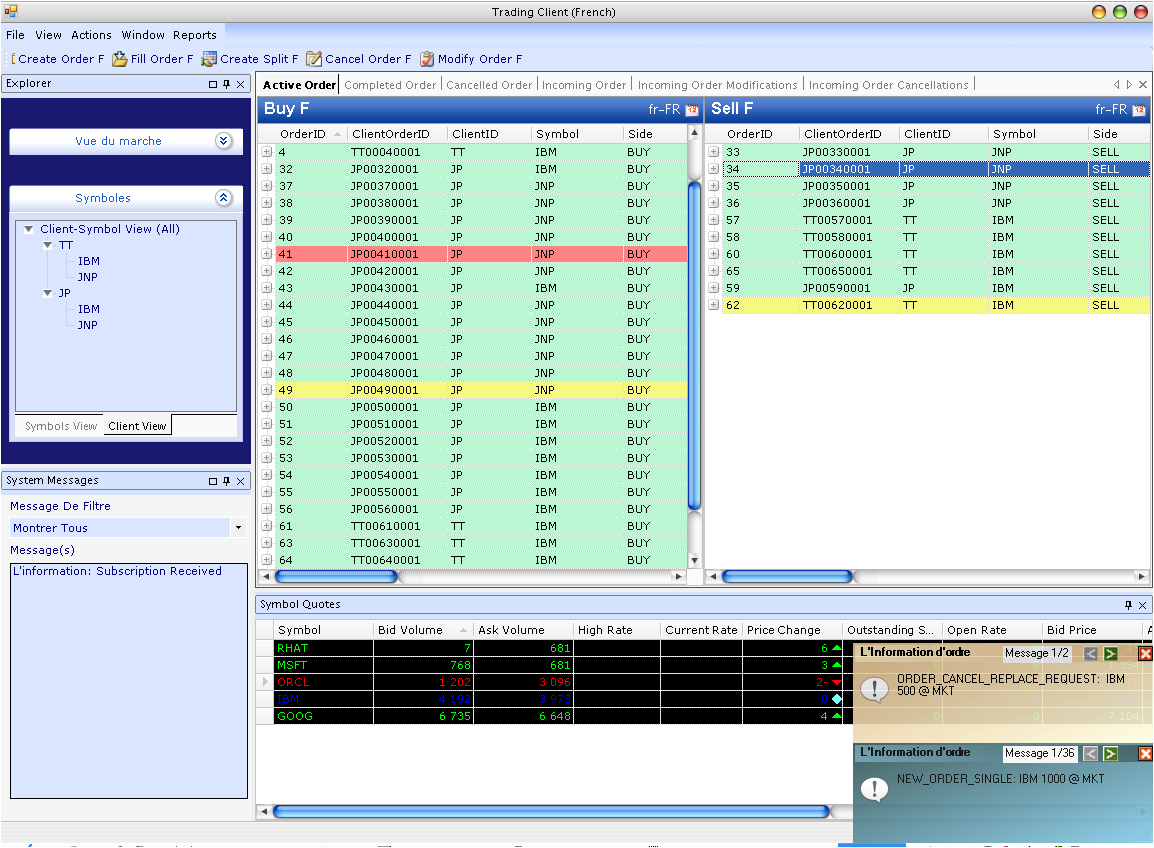Click the Create Order F toolbar icon
The width and height of the screenshot is (1154, 848).
pyautogui.click(x=14, y=59)
